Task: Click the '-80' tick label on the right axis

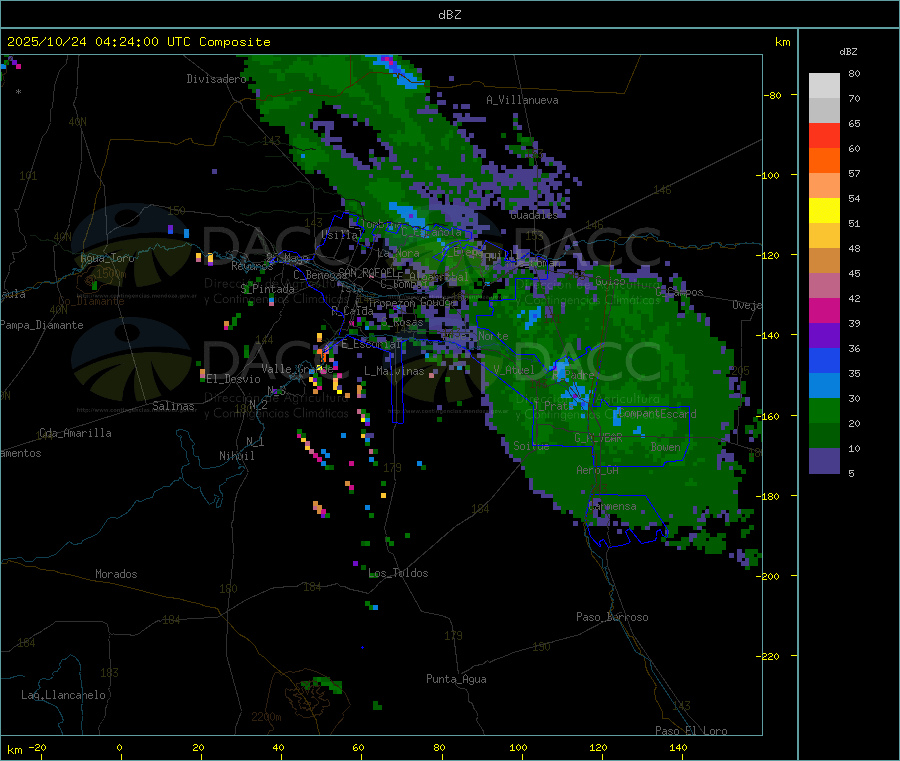Action: tap(773, 95)
